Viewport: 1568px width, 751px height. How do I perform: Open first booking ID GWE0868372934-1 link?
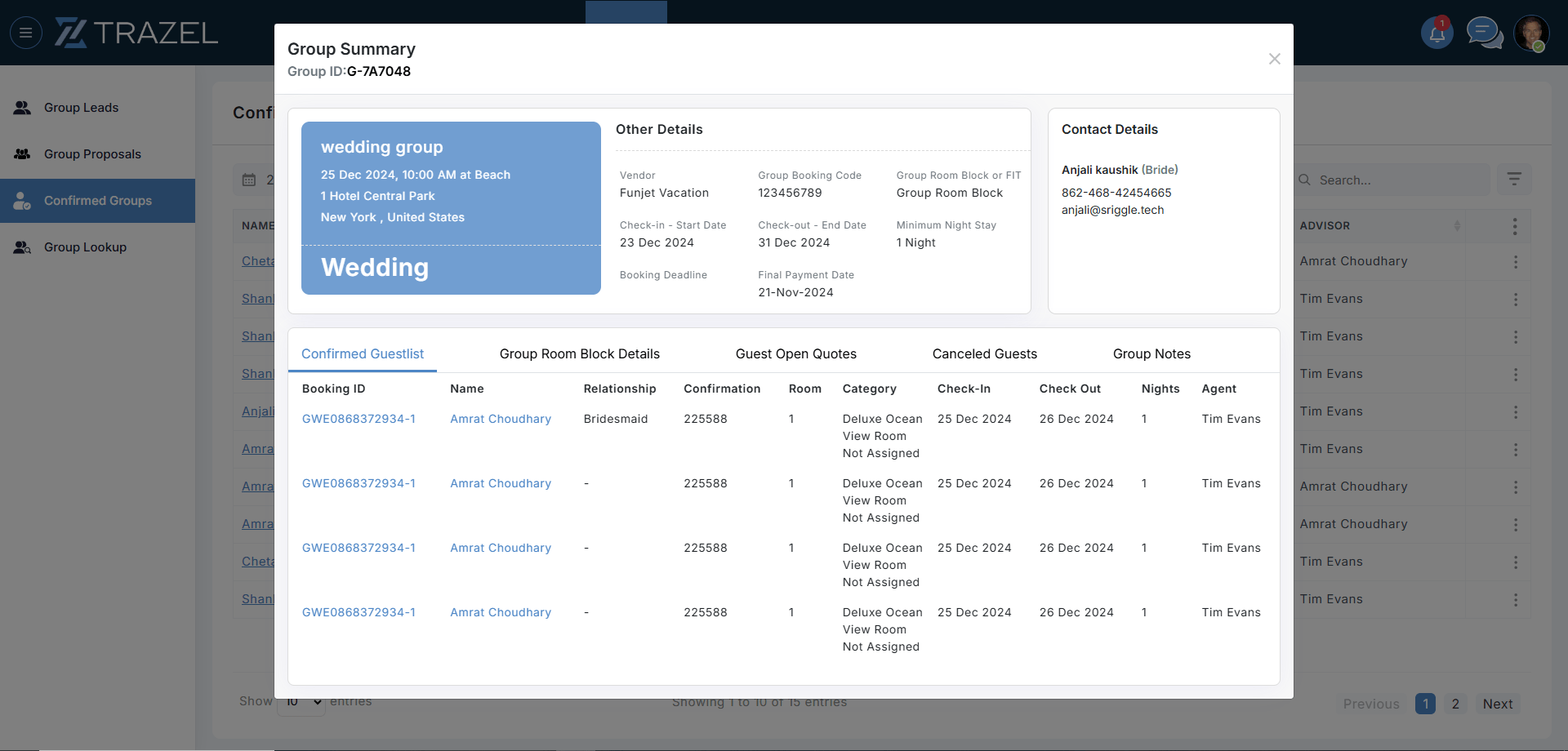(359, 420)
